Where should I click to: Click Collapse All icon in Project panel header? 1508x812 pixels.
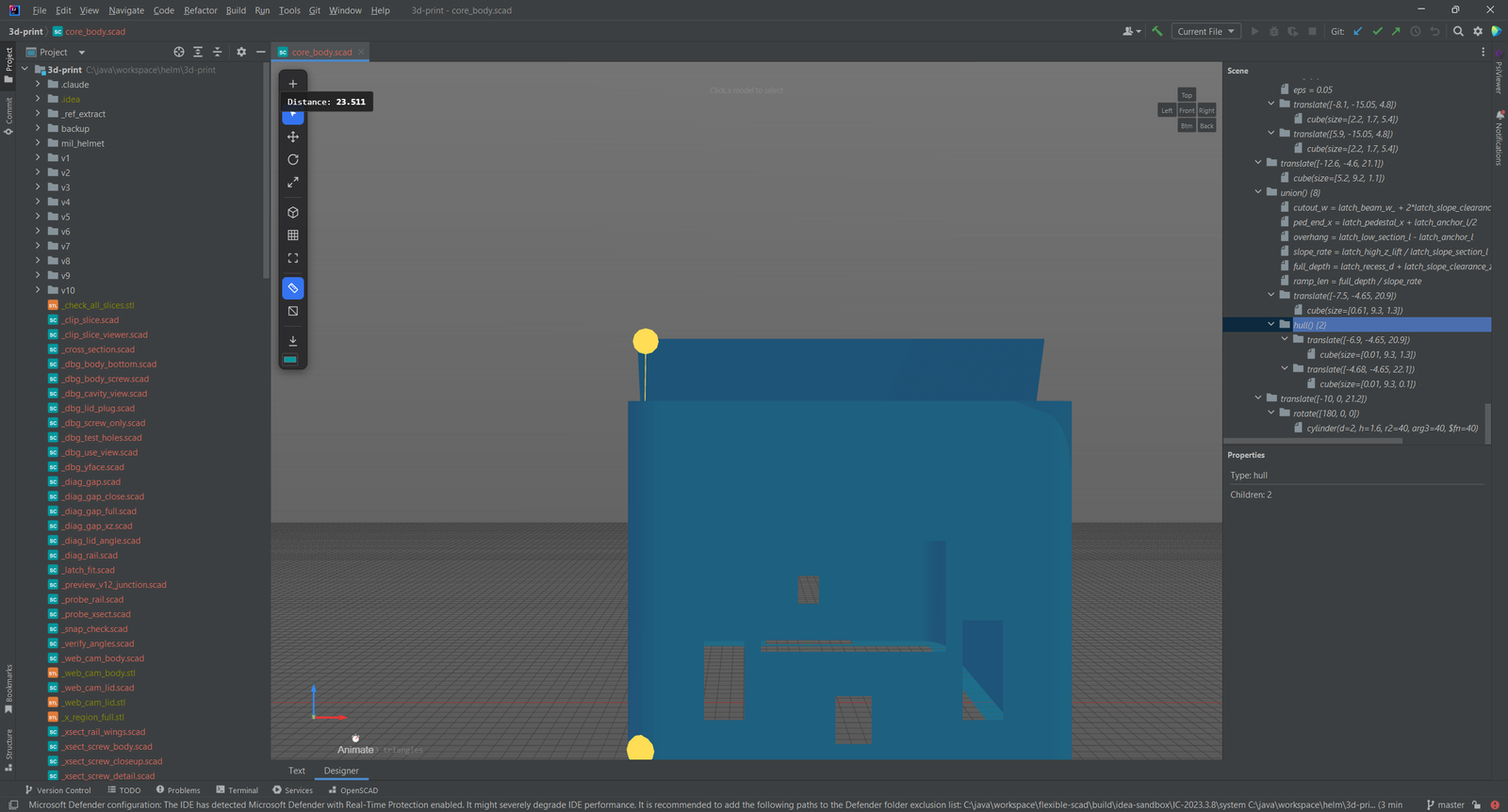pyautogui.click(x=217, y=52)
